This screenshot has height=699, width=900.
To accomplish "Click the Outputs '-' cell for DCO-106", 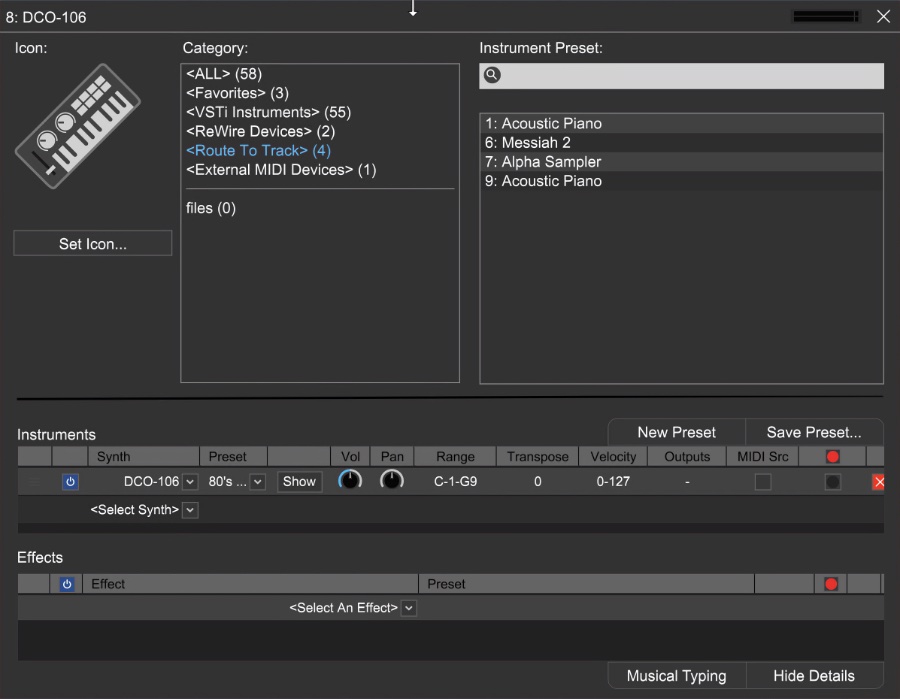I will (x=687, y=481).
